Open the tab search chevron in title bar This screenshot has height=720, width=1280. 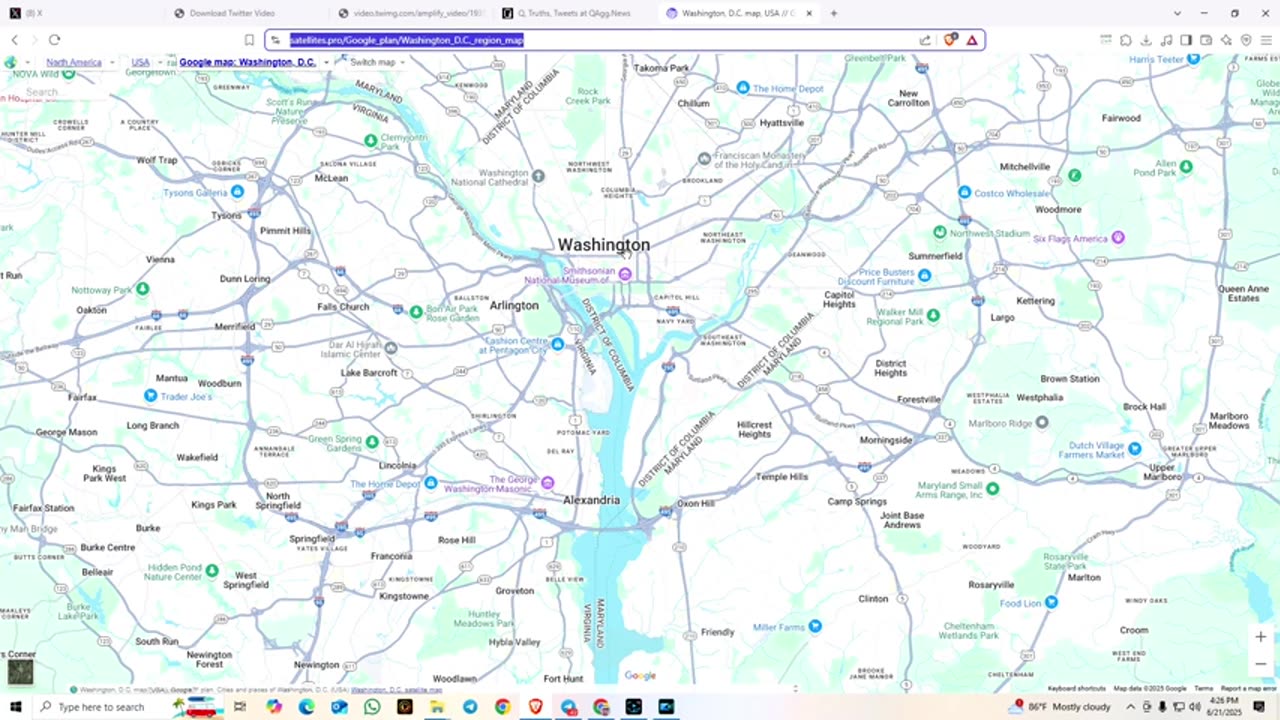1177,13
